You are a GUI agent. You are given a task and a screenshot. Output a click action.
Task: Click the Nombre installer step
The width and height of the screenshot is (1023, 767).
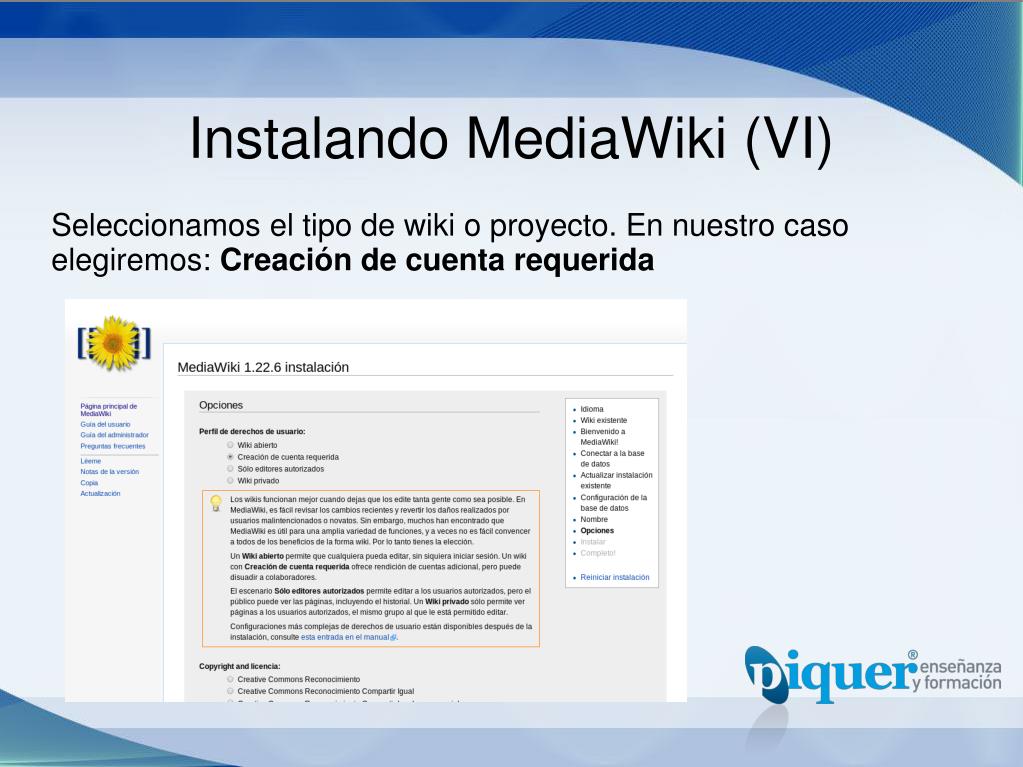(x=594, y=519)
